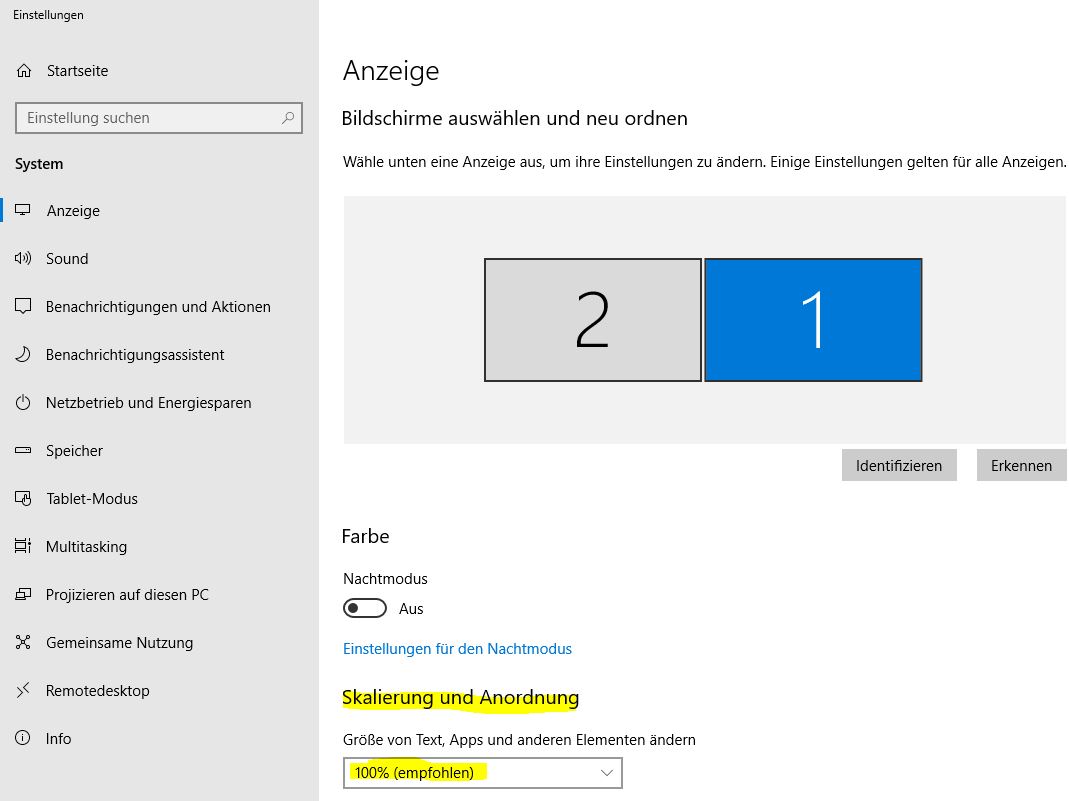Expand scaling list via the chevron arrow
The height and width of the screenshot is (801, 1069).
(606, 773)
